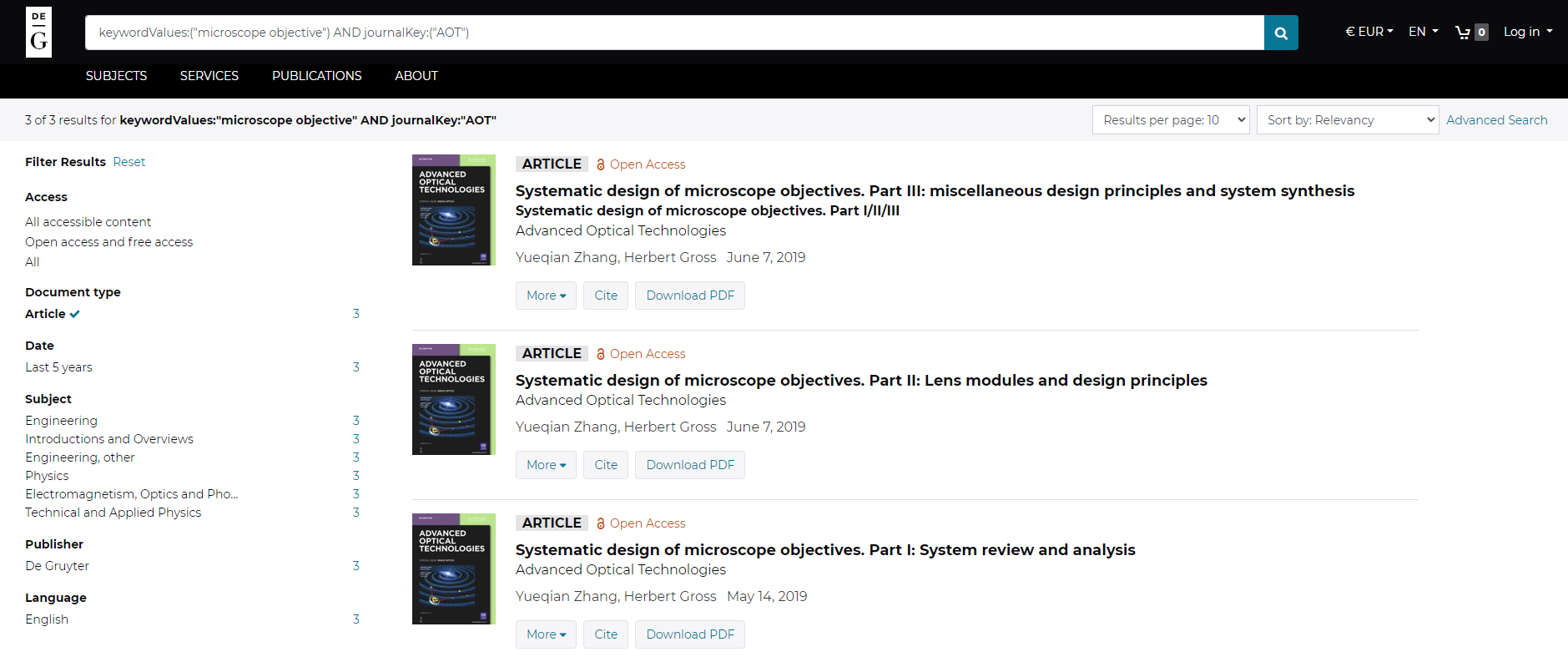Click open access lock icon on Part I
Image resolution: width=1568 pixels, height=657 pixels.
(601, 523)
